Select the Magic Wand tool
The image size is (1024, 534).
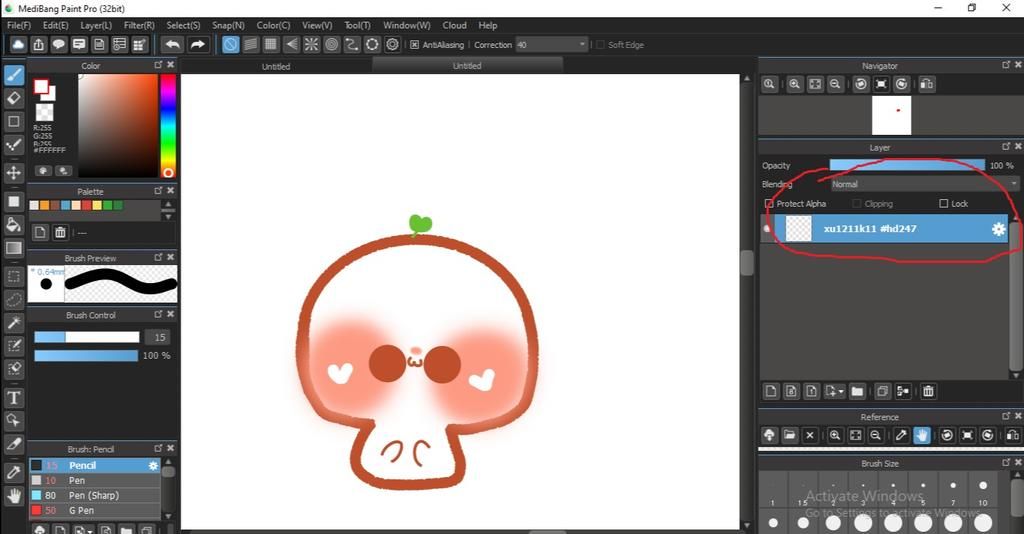click(14, 322)
